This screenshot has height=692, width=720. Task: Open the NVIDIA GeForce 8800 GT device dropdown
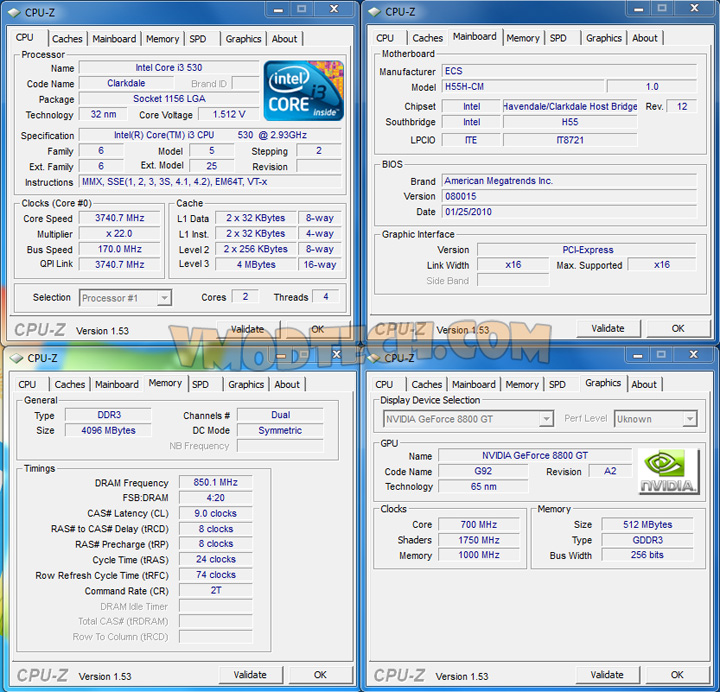pyautogui.click(x=546, y=419)
